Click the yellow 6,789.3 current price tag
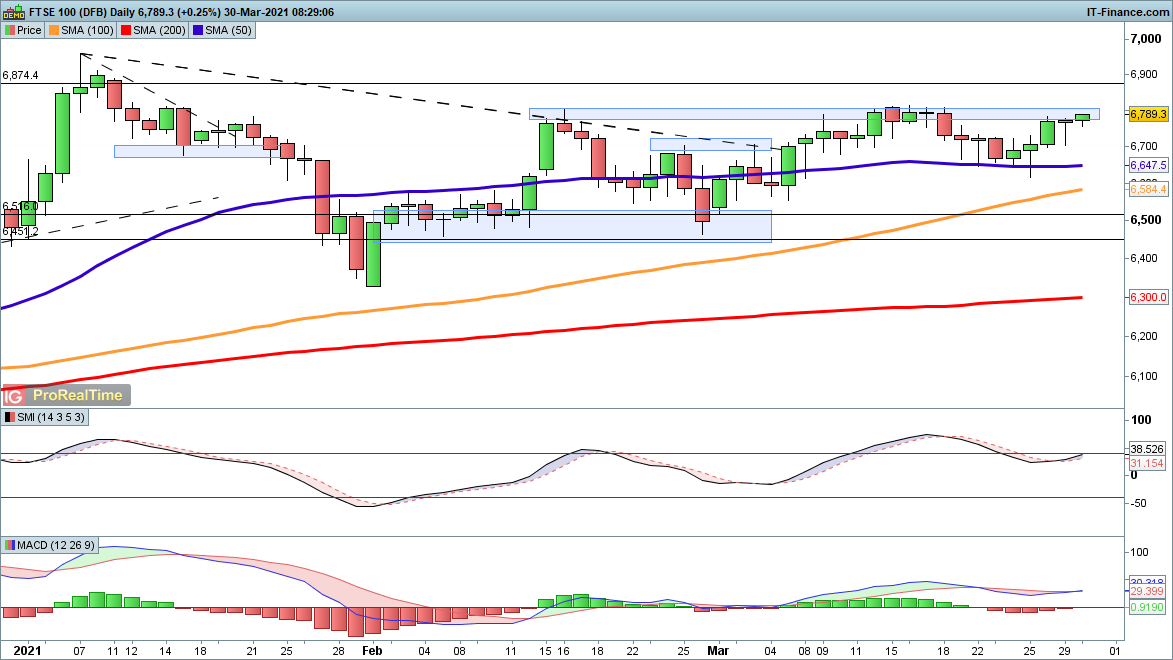The width and height of the screenshot is (1173, 660). point(1148,114)
